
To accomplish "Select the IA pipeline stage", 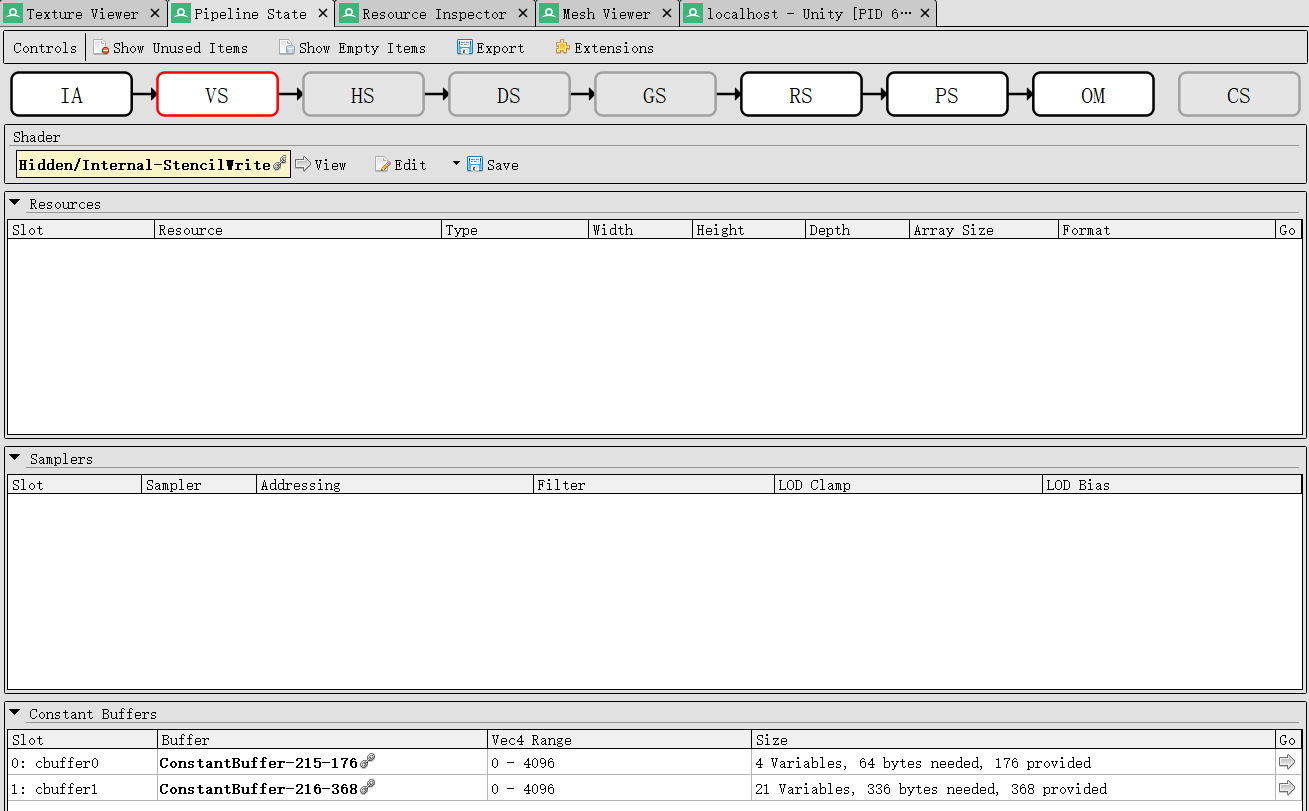I will point(71,95).
